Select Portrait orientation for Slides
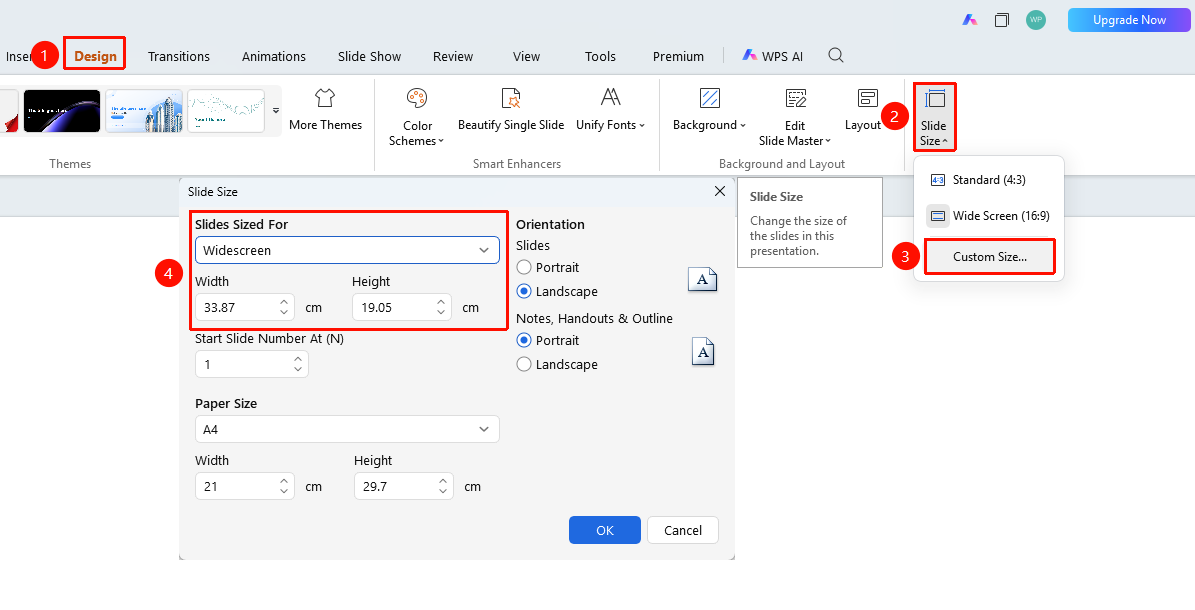This screenshot has height=610, width=1195. pos(548,268)
